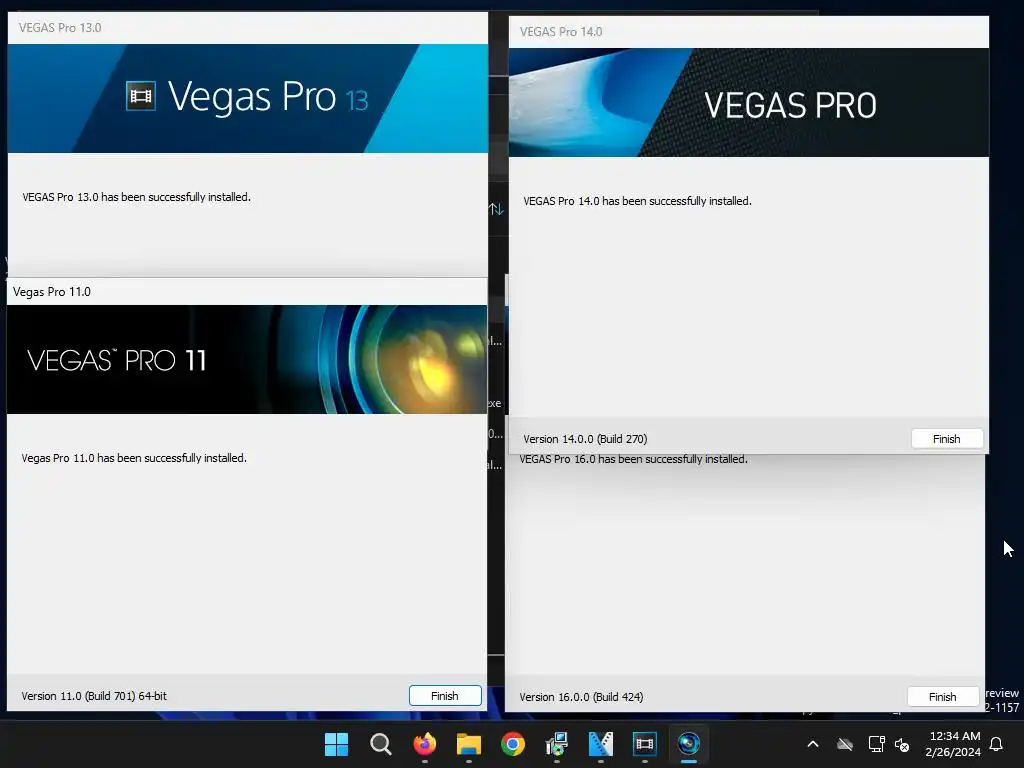Image resolution: width=1024 pixels, height=768 pixels.
Task: Open the blue clapperboard app in taskbar
Action: [601, 744]
